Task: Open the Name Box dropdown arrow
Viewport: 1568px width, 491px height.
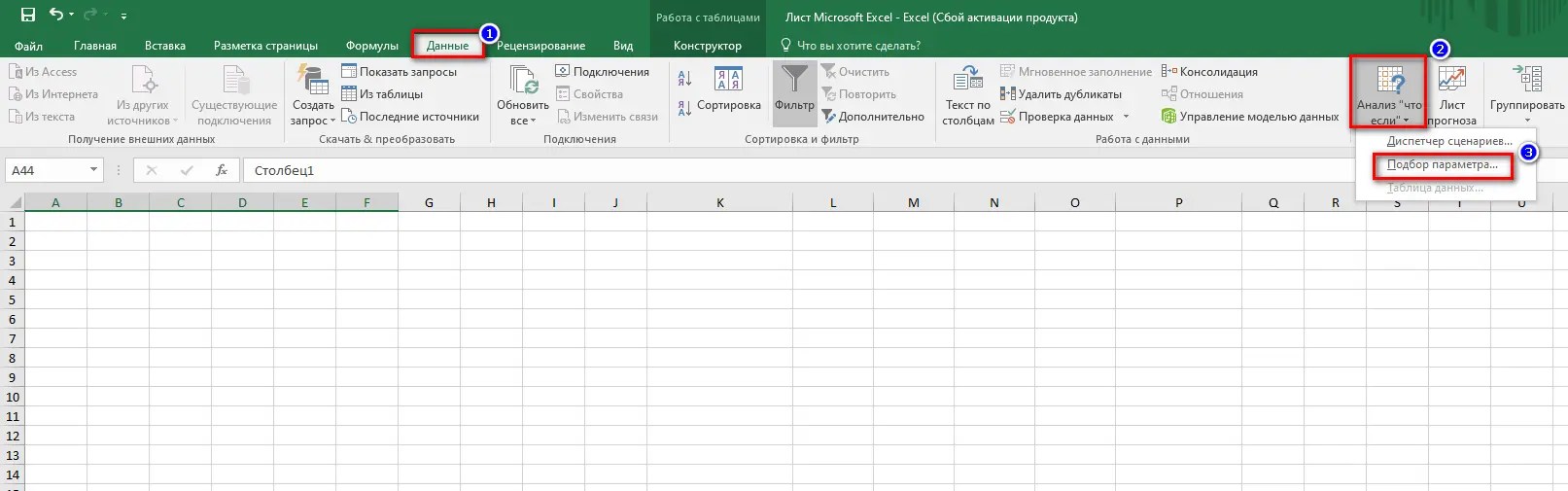Action: point(94,170)
